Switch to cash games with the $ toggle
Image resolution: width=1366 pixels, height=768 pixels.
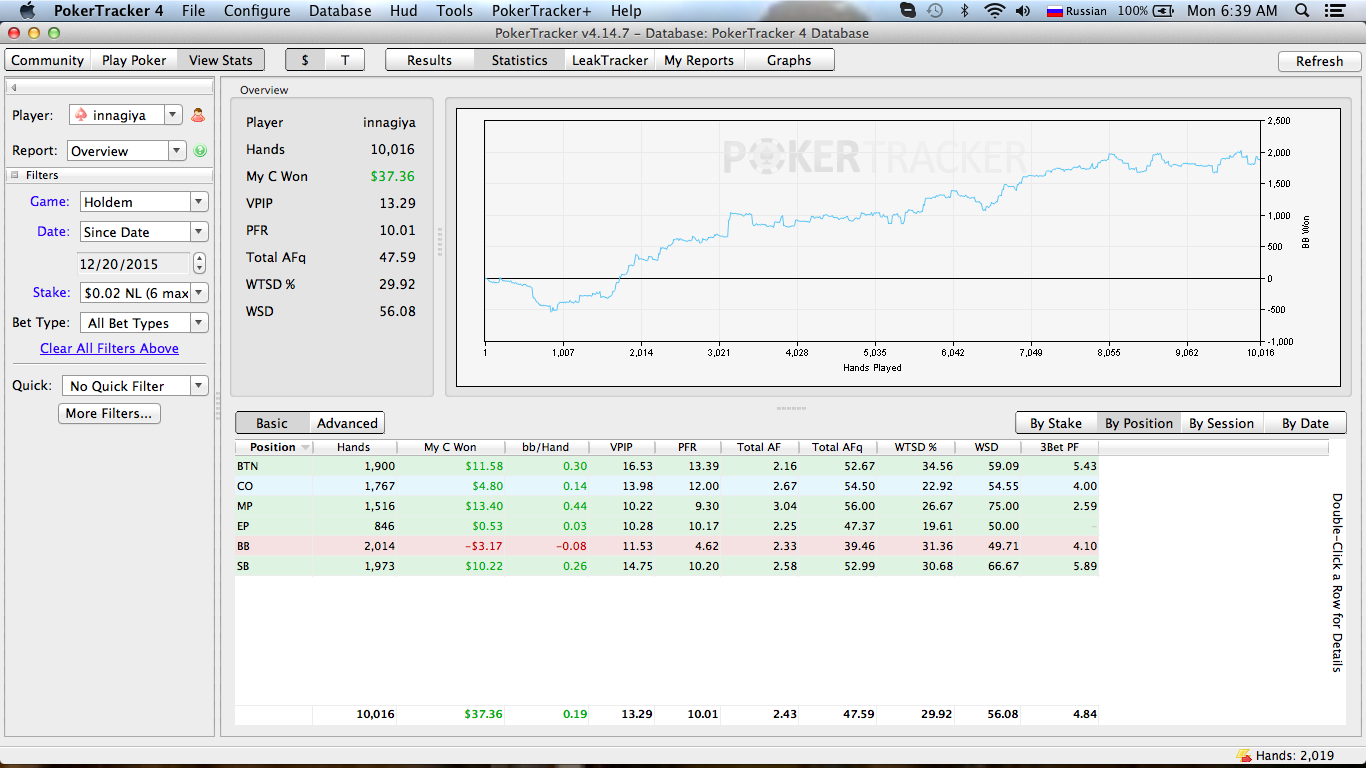[305, 60]
